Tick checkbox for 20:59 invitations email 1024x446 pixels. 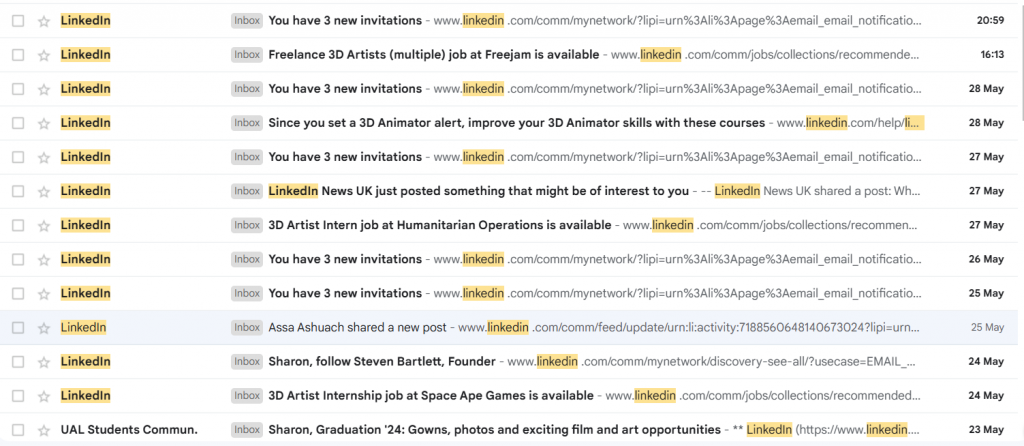tap(18, 21)
